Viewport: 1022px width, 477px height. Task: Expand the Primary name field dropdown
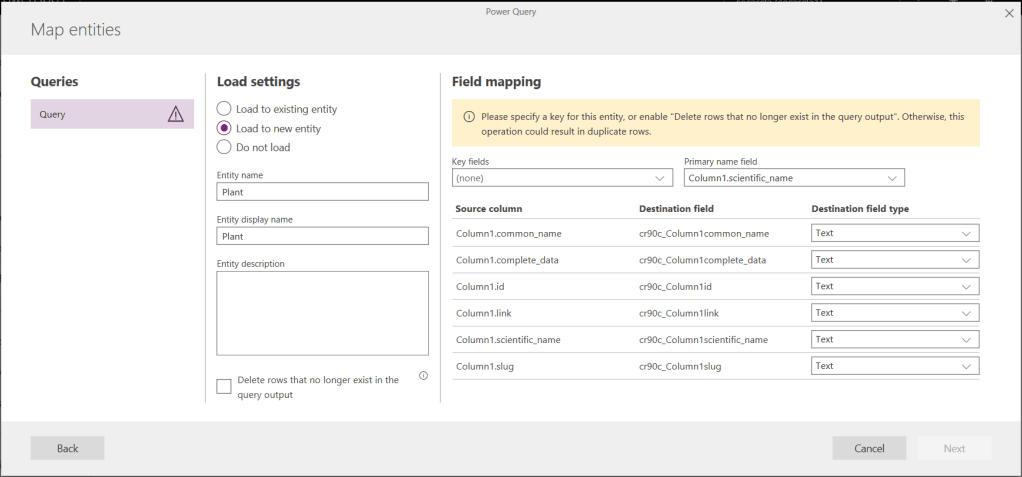click(x=794, y=178)
